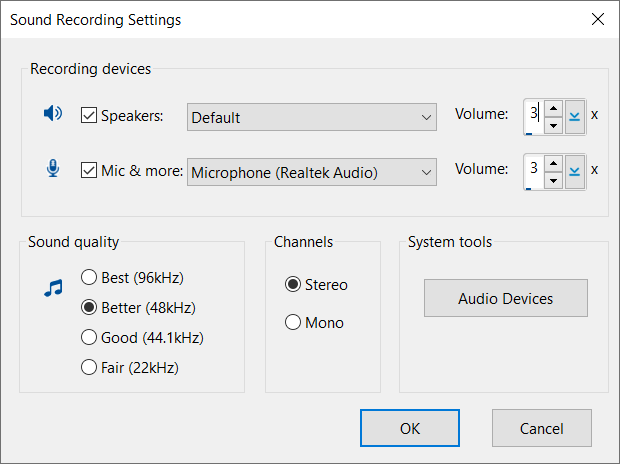Image resolution: width=620 pixels, height=464 pixels.
Task: Click the microphone icon beside Mic & more
Action: (53, 169)
